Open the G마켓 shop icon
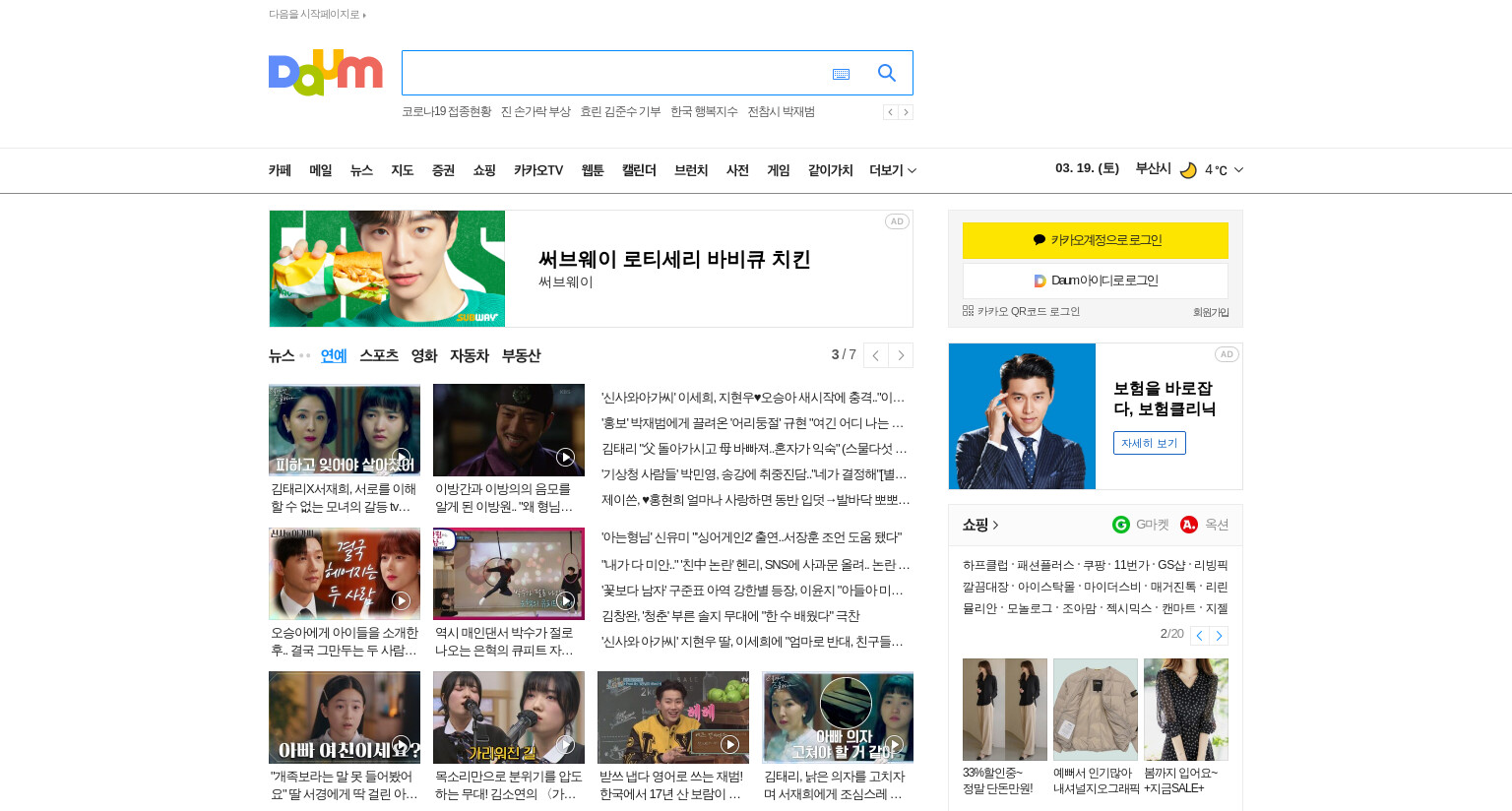Image resolution: width=1512 pixels, height=811 pixels. click(x=1121, y=525)
